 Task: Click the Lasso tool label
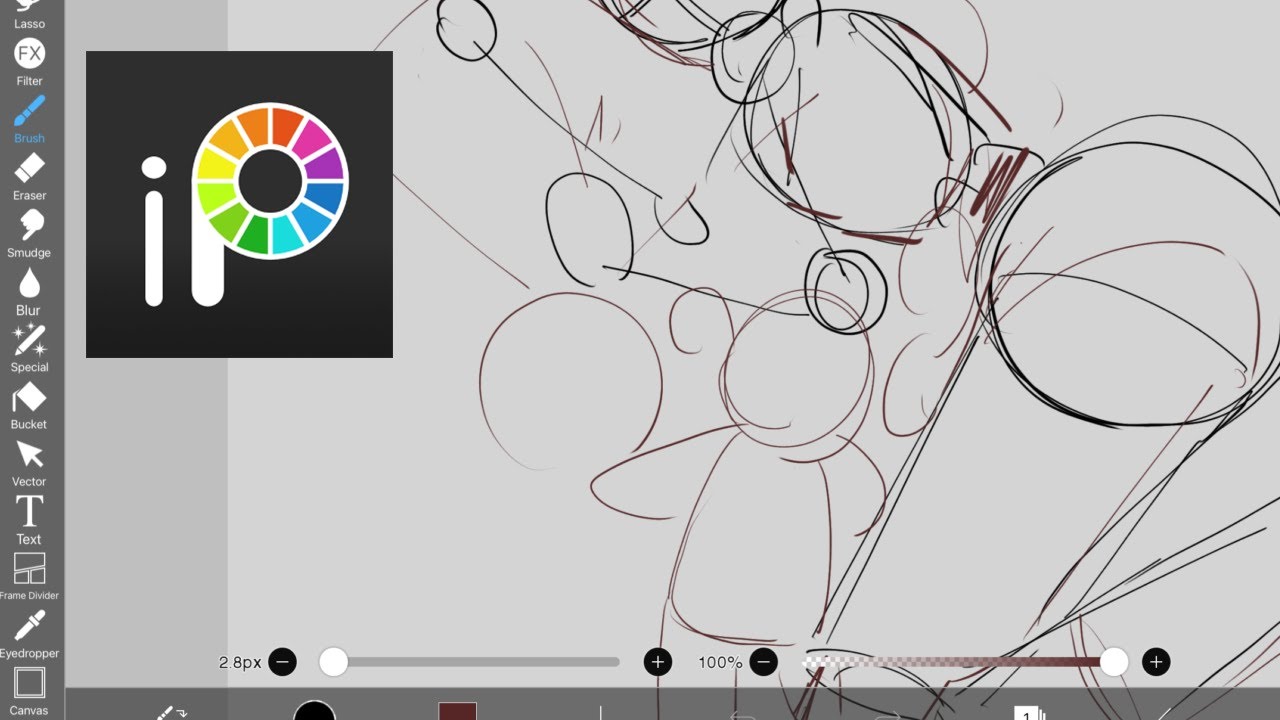tap(29, 23)
